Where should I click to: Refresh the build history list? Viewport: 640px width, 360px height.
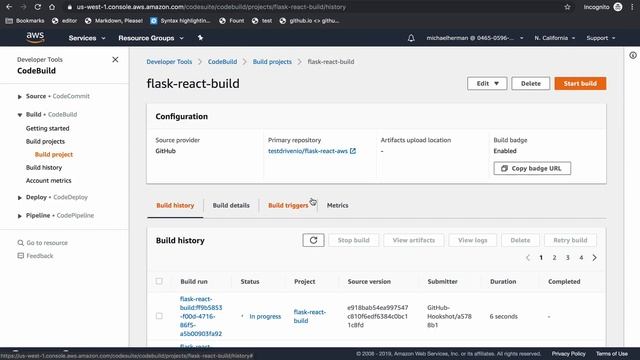point(313,240)
